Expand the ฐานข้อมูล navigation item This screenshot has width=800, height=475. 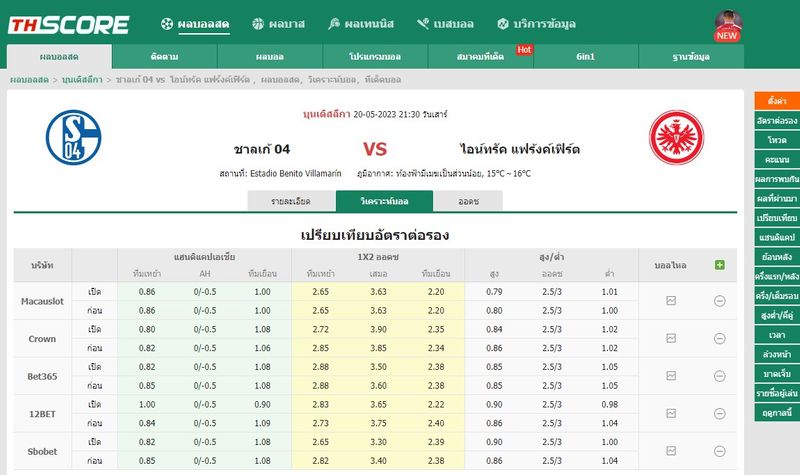pos(691,56)
